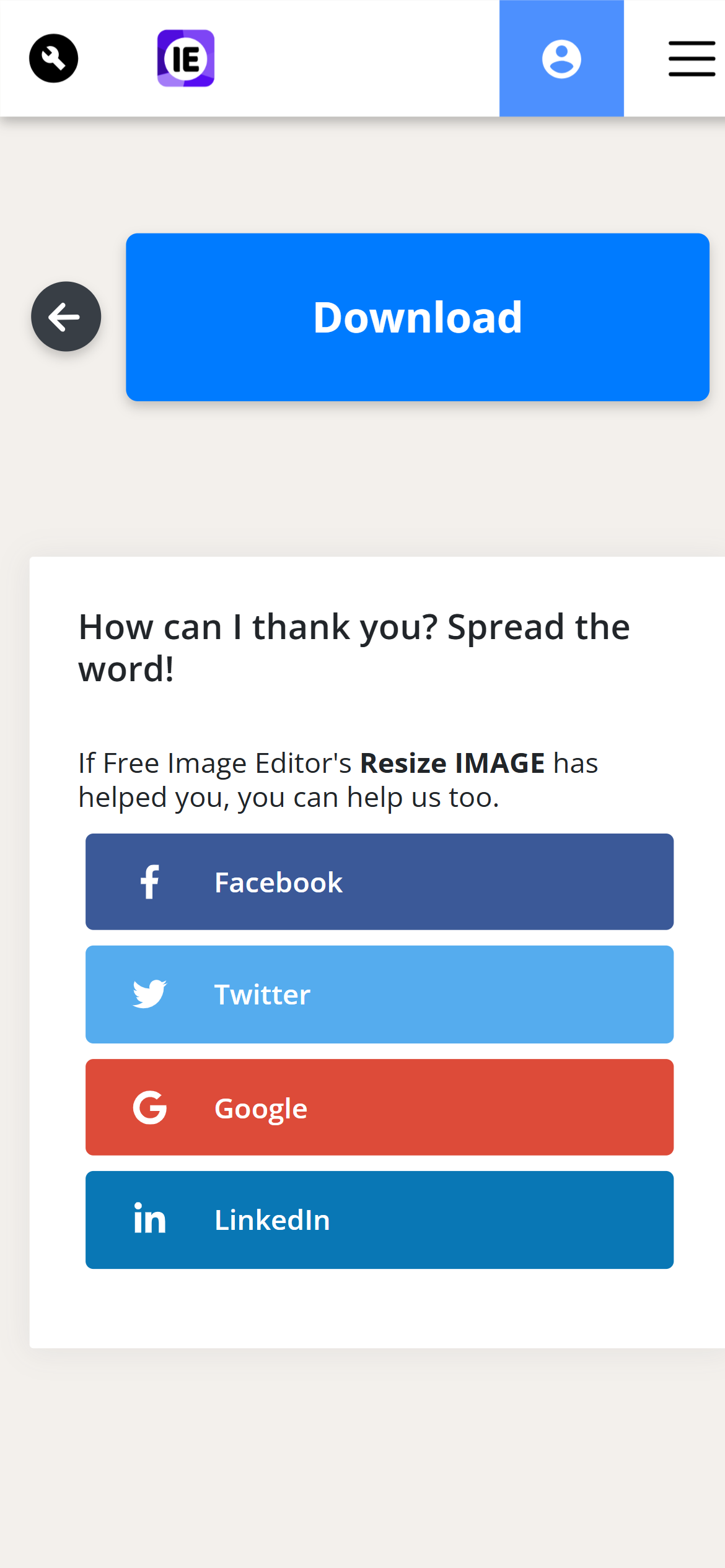Viewport: 725px width, 1568px height.
Task: Click the bold 'Resize IMAGE' text
Action: [452, 763]
